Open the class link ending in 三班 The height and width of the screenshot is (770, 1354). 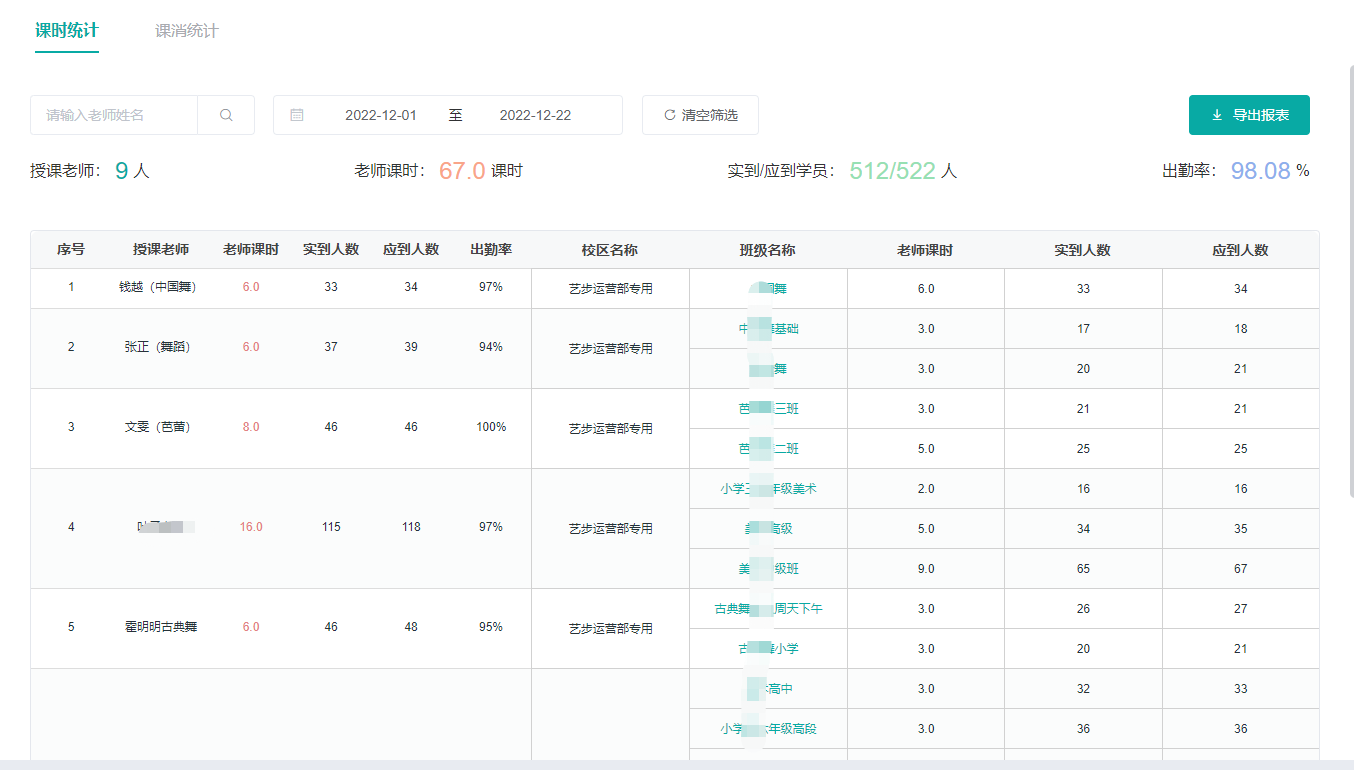pos(767,408)
